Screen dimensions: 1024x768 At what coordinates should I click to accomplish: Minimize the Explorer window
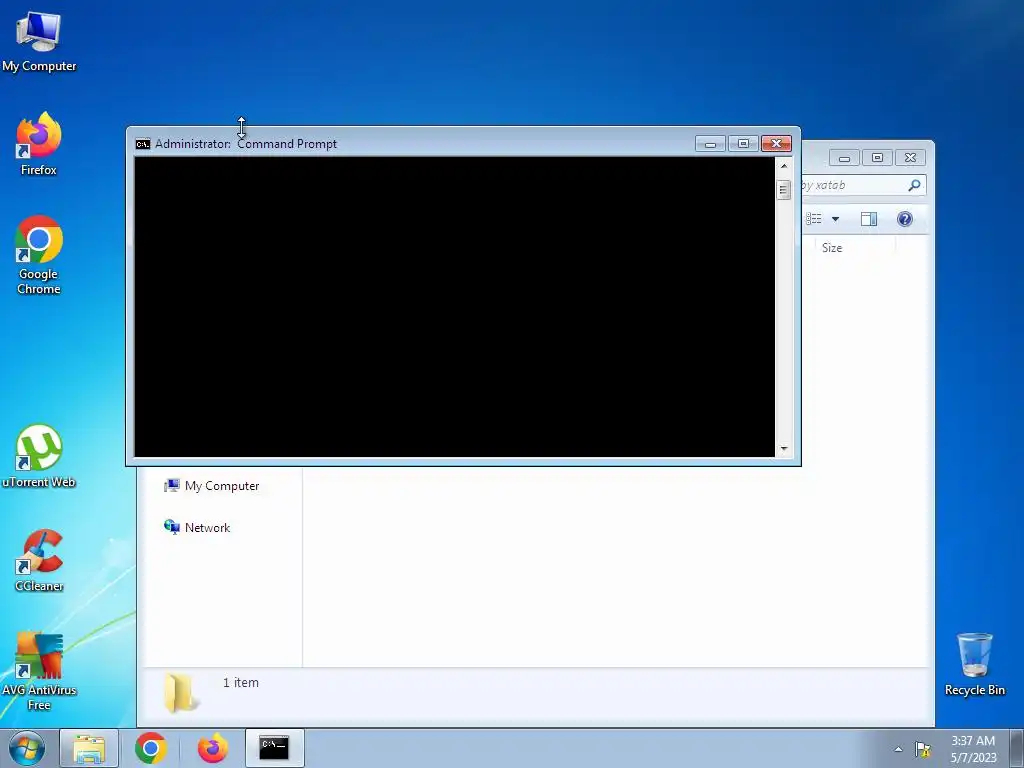click(x=844, y=158)
